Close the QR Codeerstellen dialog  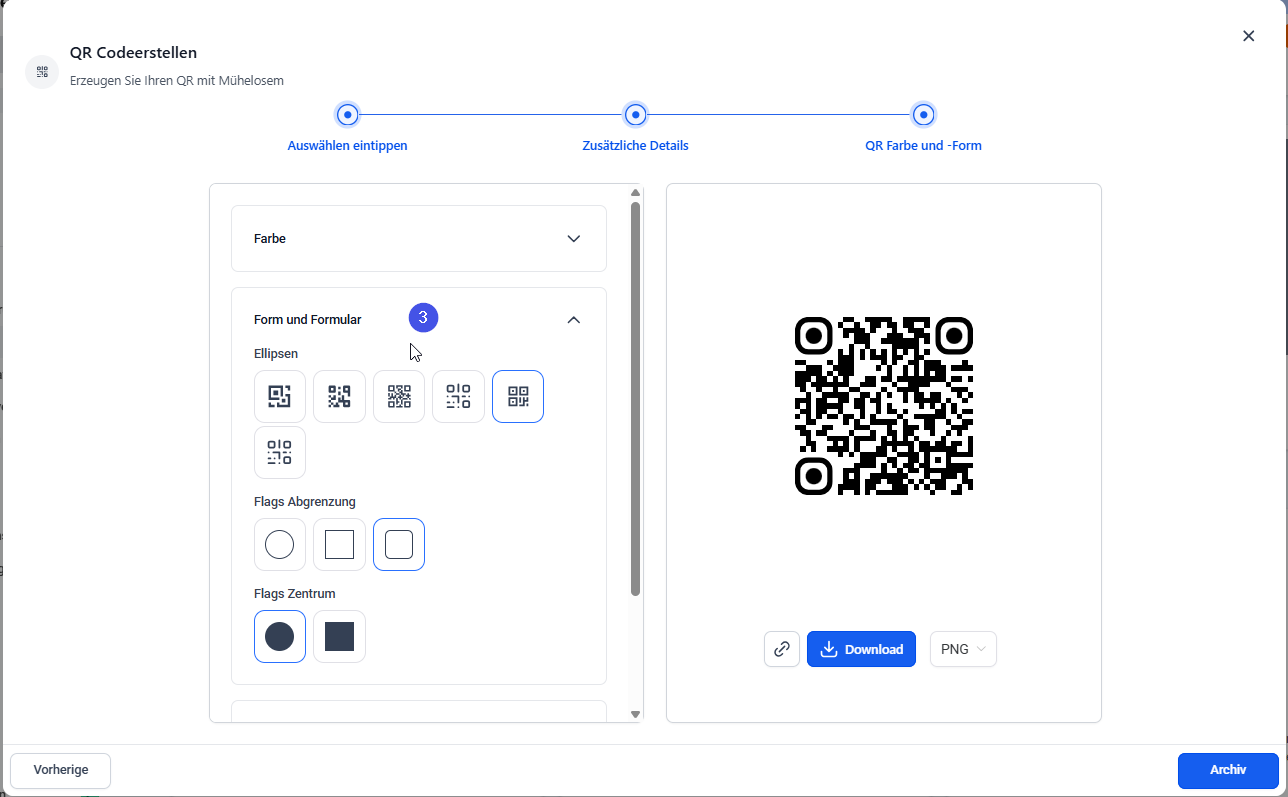pos(1248,36)
